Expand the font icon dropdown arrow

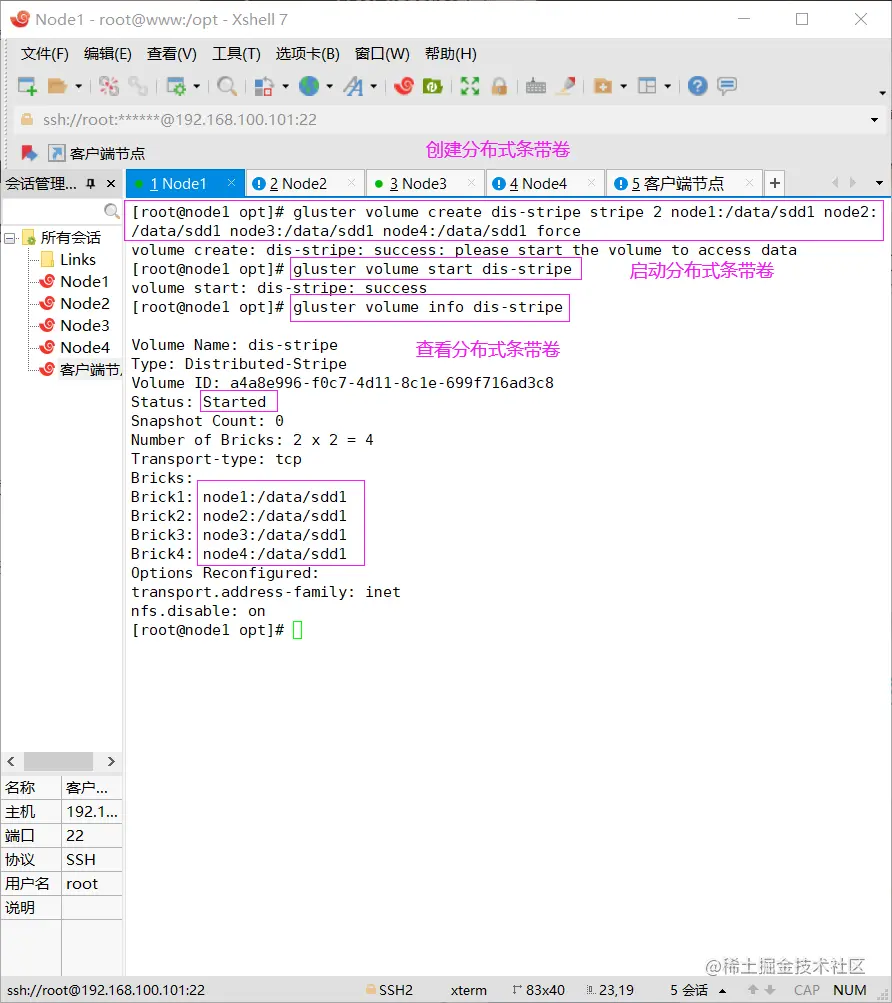click(x=374, y=86)
